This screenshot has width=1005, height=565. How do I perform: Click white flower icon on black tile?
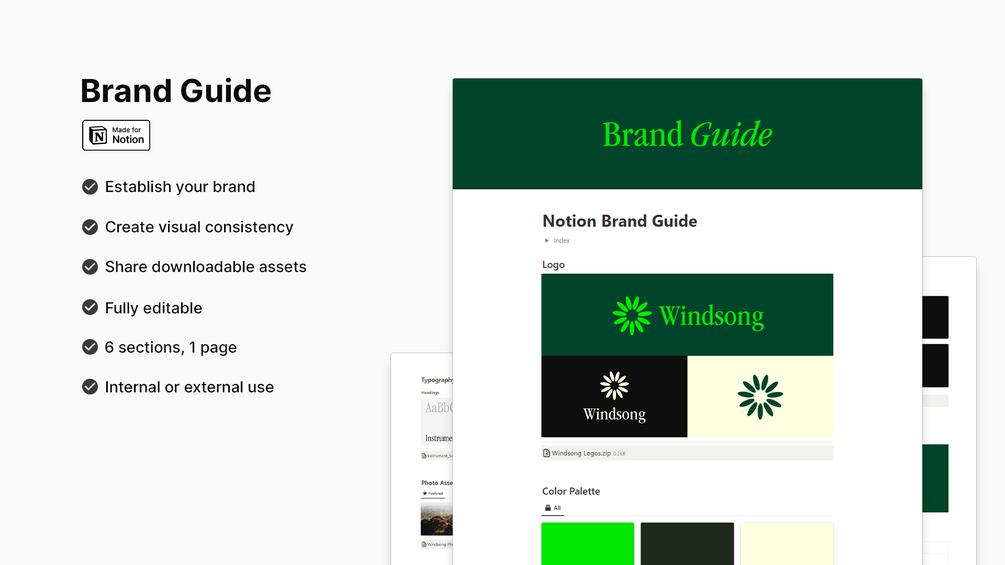[614, 386]
